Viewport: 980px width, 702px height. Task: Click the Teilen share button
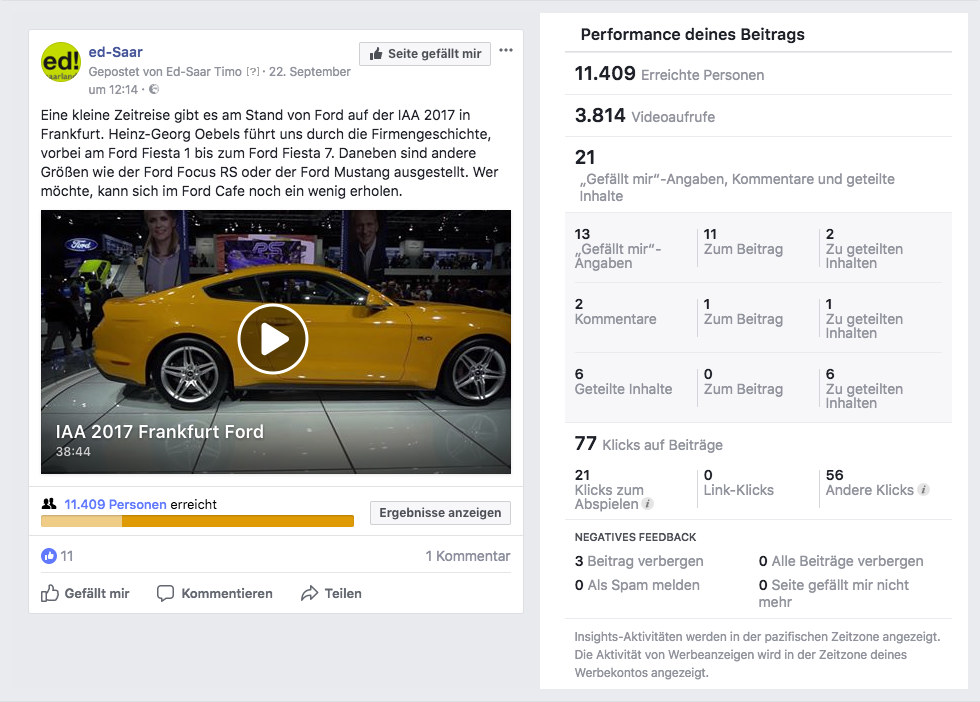331,593
